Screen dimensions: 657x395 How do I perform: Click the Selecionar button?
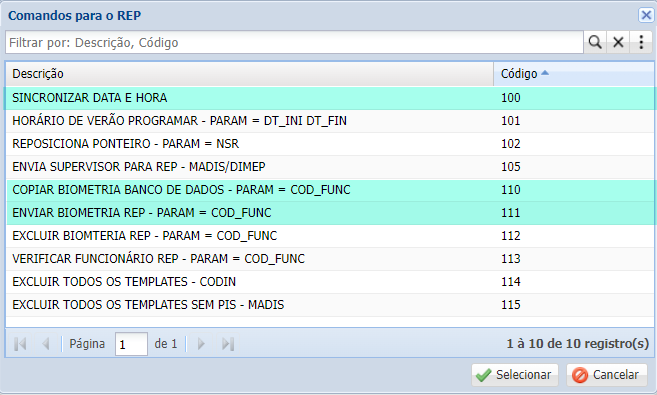click(515, 375)
